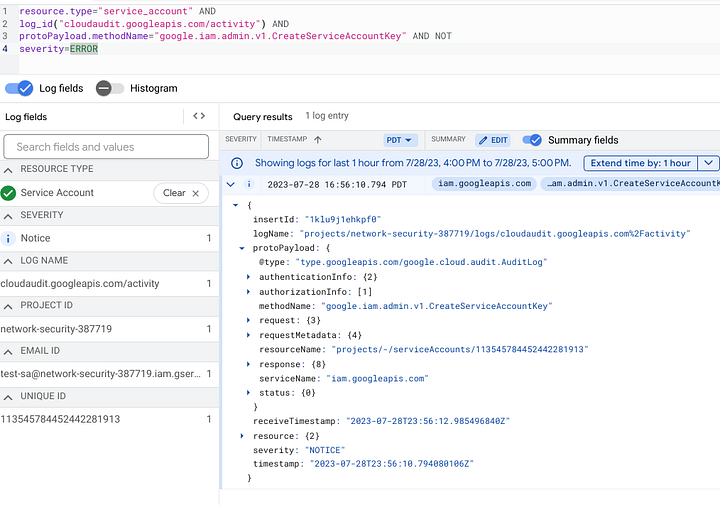Click the collapse Log fields panel icon
The width and height of the screenshot is (720, 505).
coord(199,117)
